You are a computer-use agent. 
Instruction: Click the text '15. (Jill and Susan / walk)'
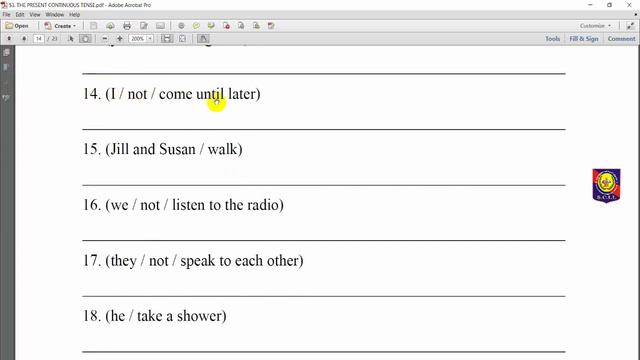[x=163, y=149]
